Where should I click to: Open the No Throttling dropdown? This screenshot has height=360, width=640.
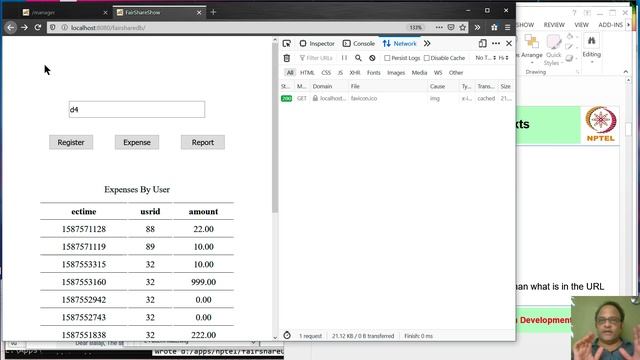click(486, 58)
